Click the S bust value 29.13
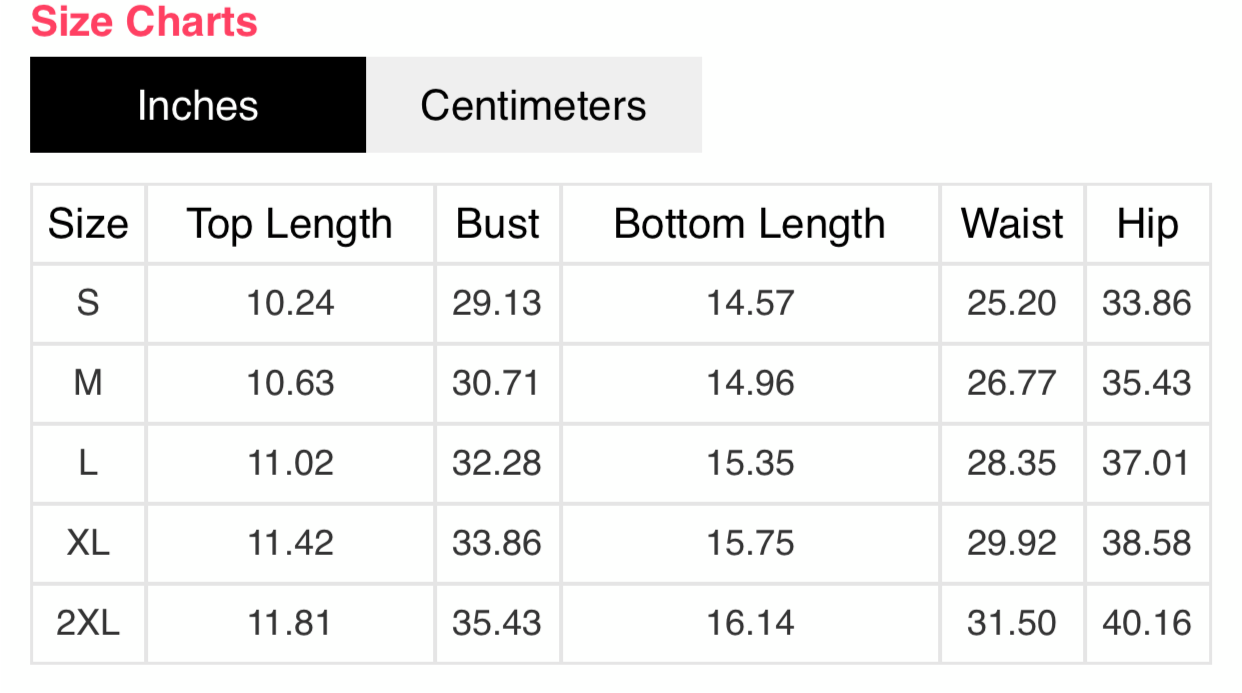The height and width of the screenshot is (693, 1242). tap(497, 303)
